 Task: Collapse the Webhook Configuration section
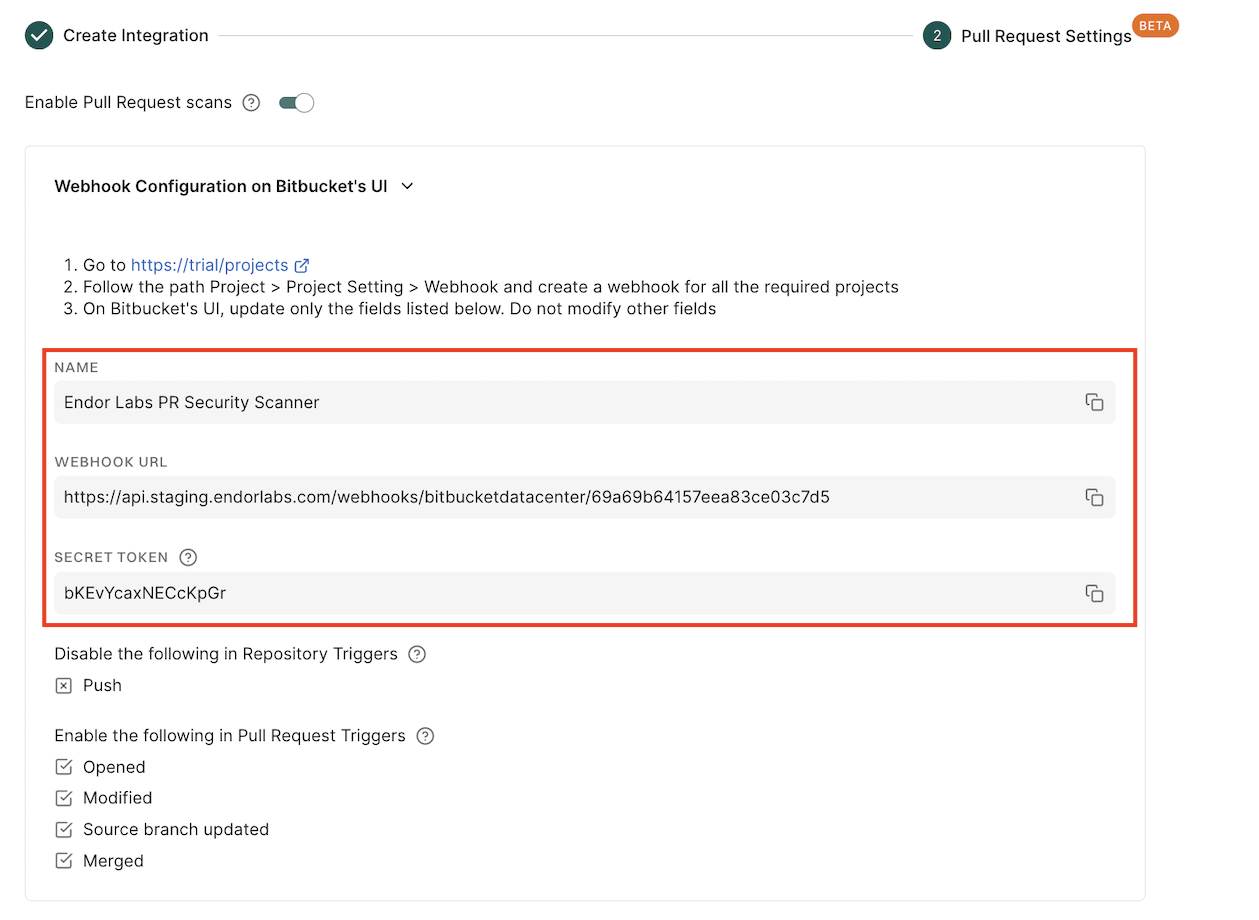click(406, 186)
